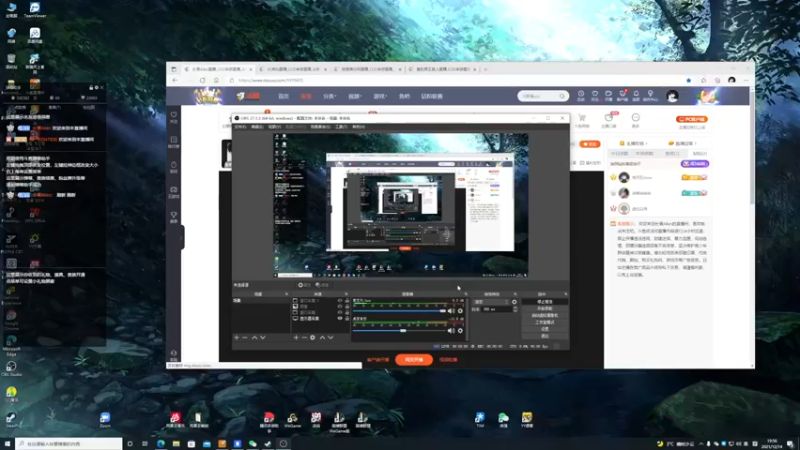The height and width of the screenshot is (450, 800).
Task: Open the File menu in OBS
Action: (x=240, y=127)
